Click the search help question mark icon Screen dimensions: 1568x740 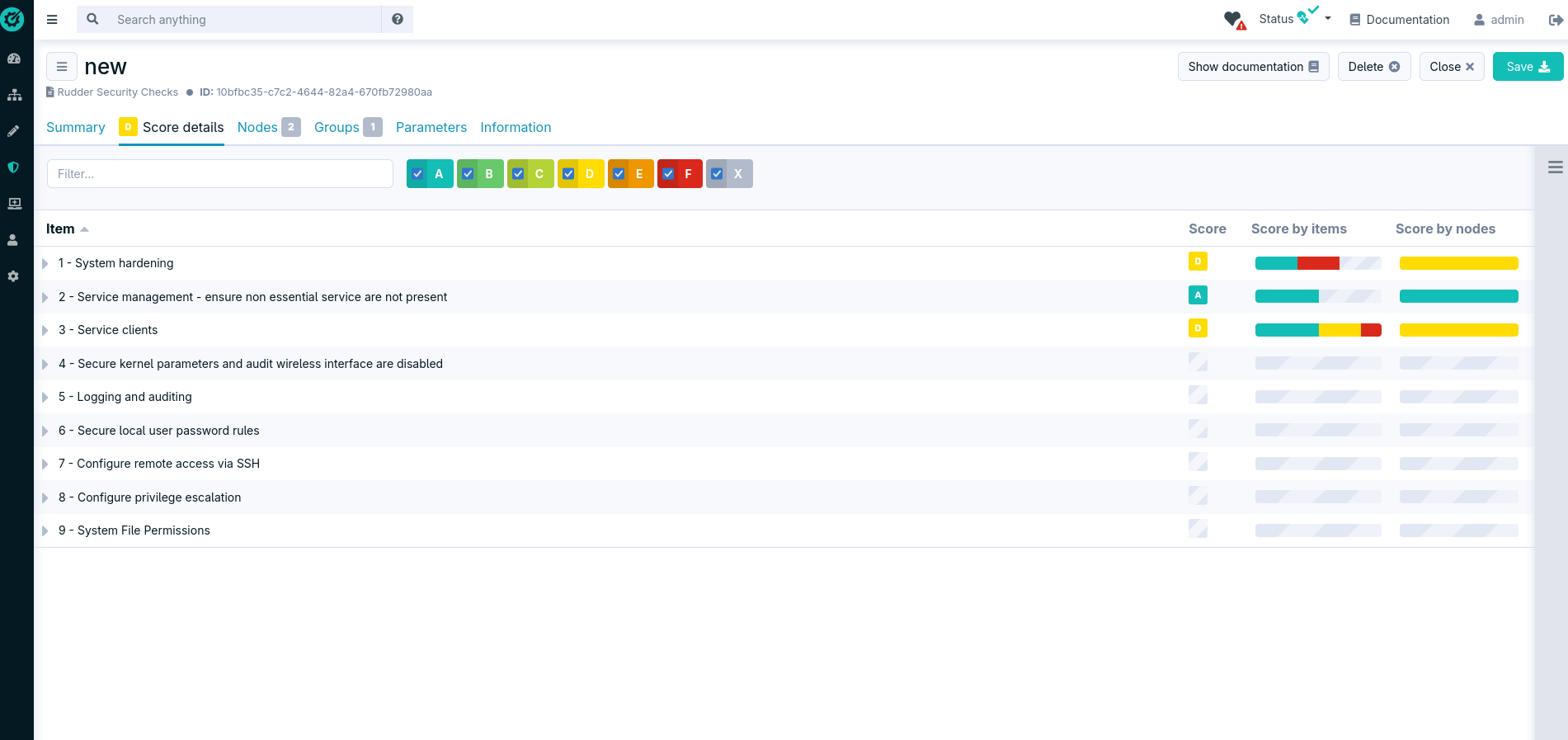click(x=398, y=19)
